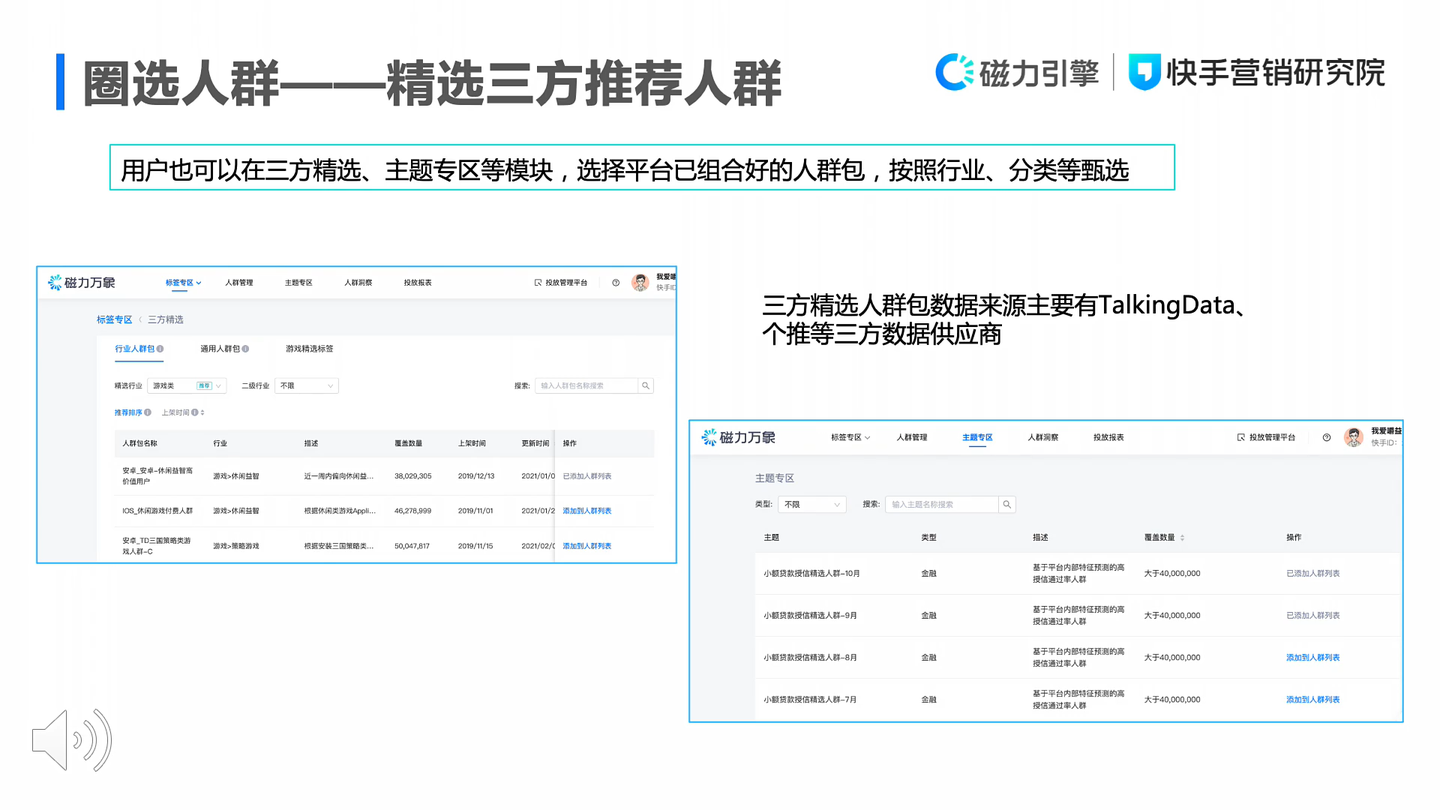
Task: Click 磁力引擎 logo in slide header
Action: [1018, 72]
